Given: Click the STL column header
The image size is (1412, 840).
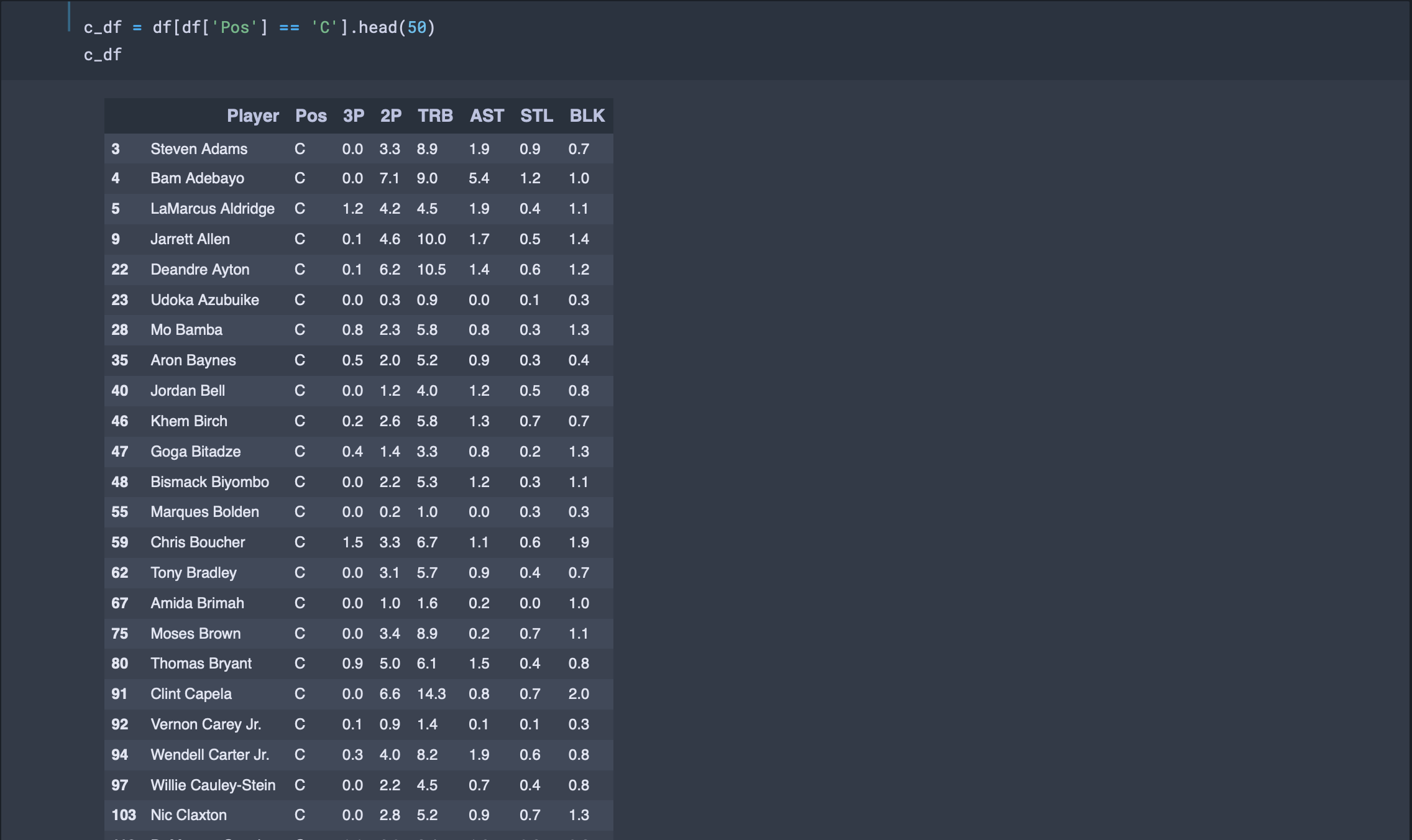Looking at the screenshot, I should [536, 116].
